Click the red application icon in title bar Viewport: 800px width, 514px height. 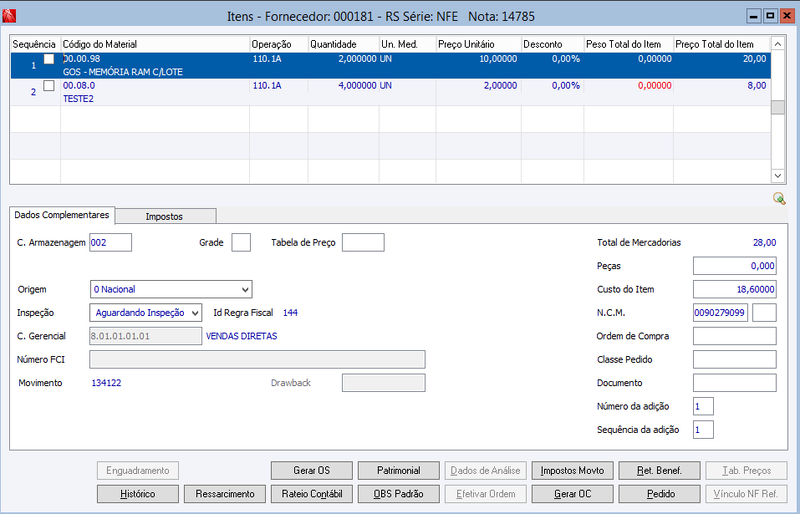coord(9,16)
